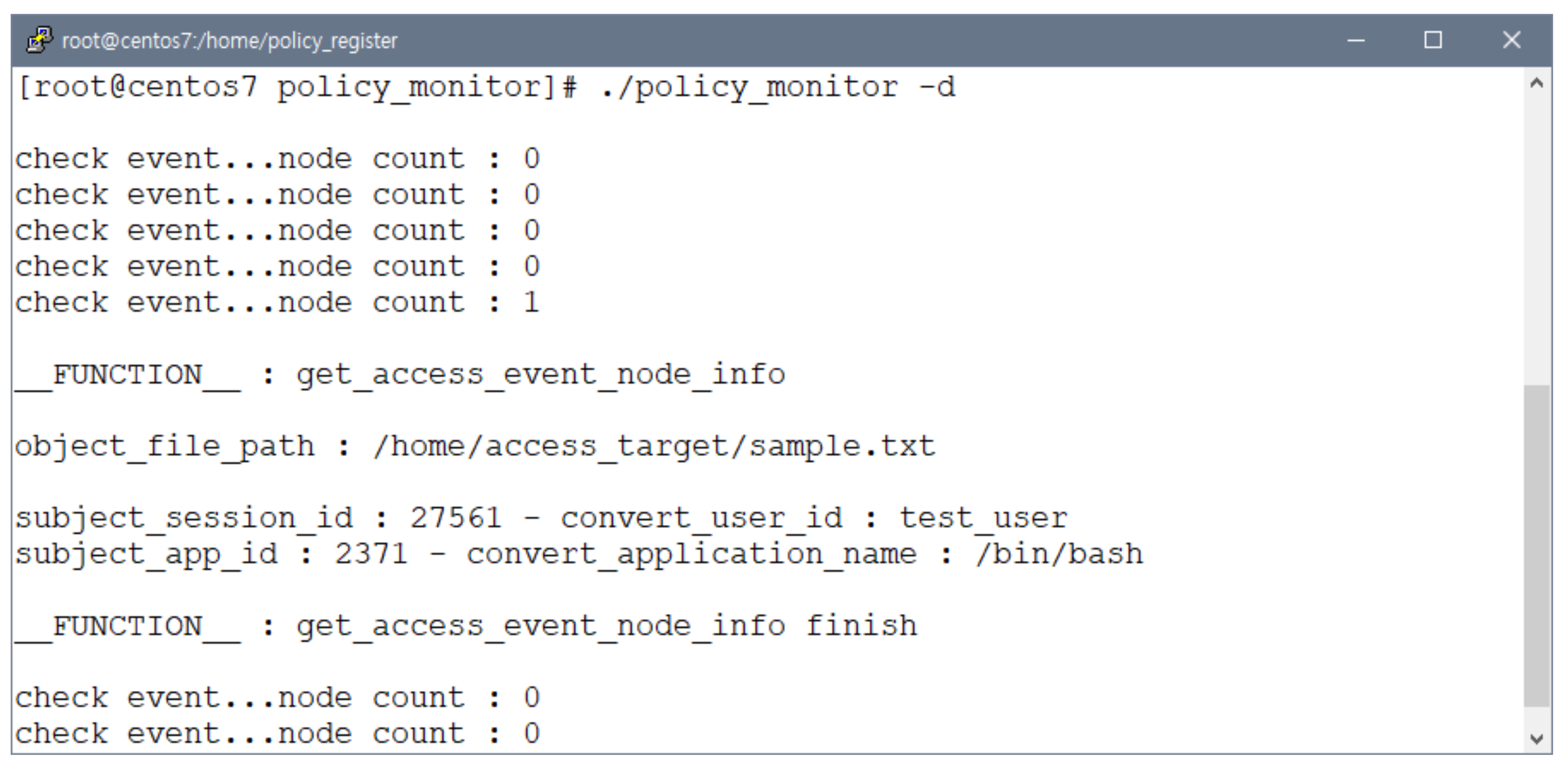The image size is (1568, 769).
Task: Click the session id number 27561
Action: [x=455, y=518]
